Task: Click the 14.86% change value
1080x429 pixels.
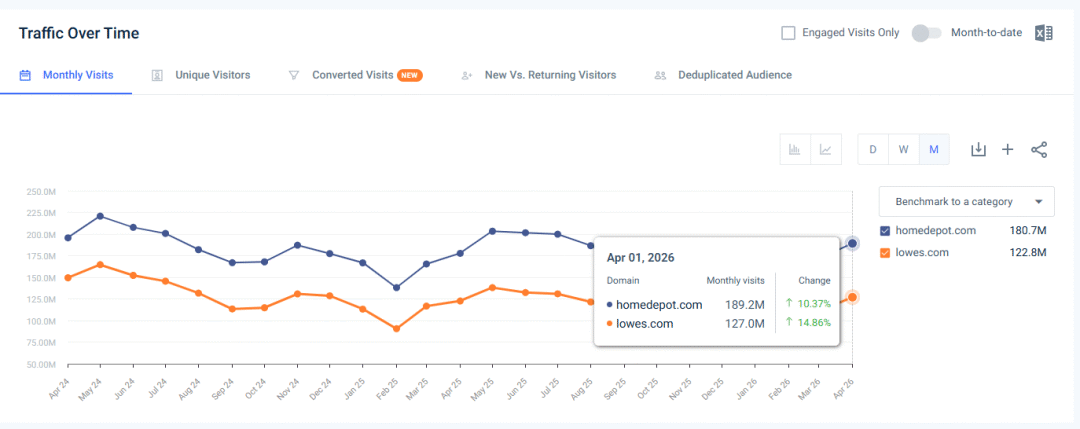Action: (814, 322)
